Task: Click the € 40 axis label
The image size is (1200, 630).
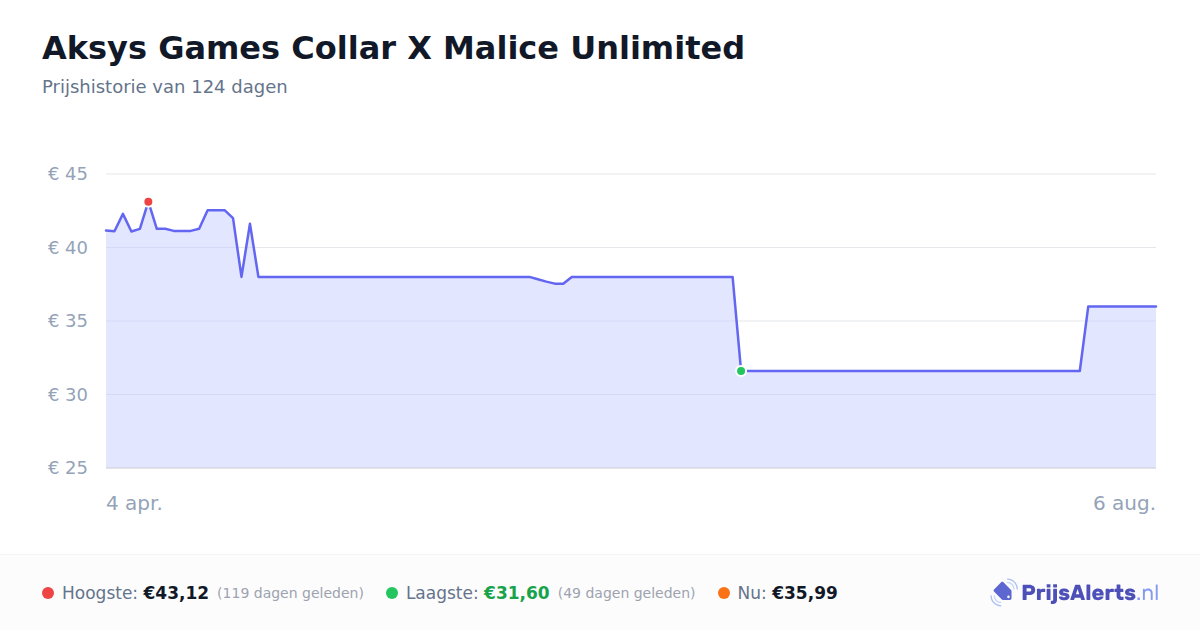Action: point(68,248)
